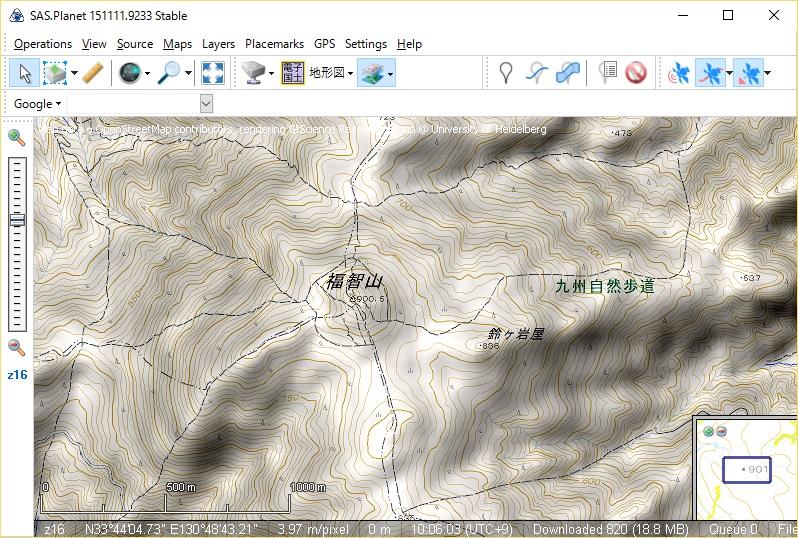Add a new placemark pin
The image size is (798, 538).
pyautogui.click(x=505, y=73)
